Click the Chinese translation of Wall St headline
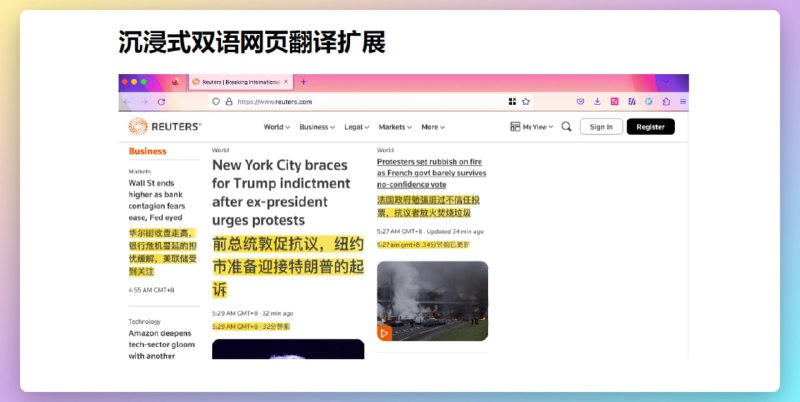 163,252
